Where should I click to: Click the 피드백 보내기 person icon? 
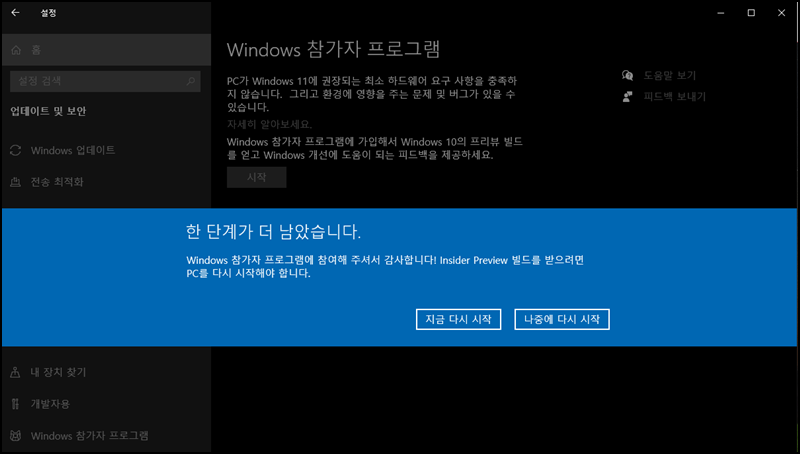pyautogui.click(x=628, y=96)
